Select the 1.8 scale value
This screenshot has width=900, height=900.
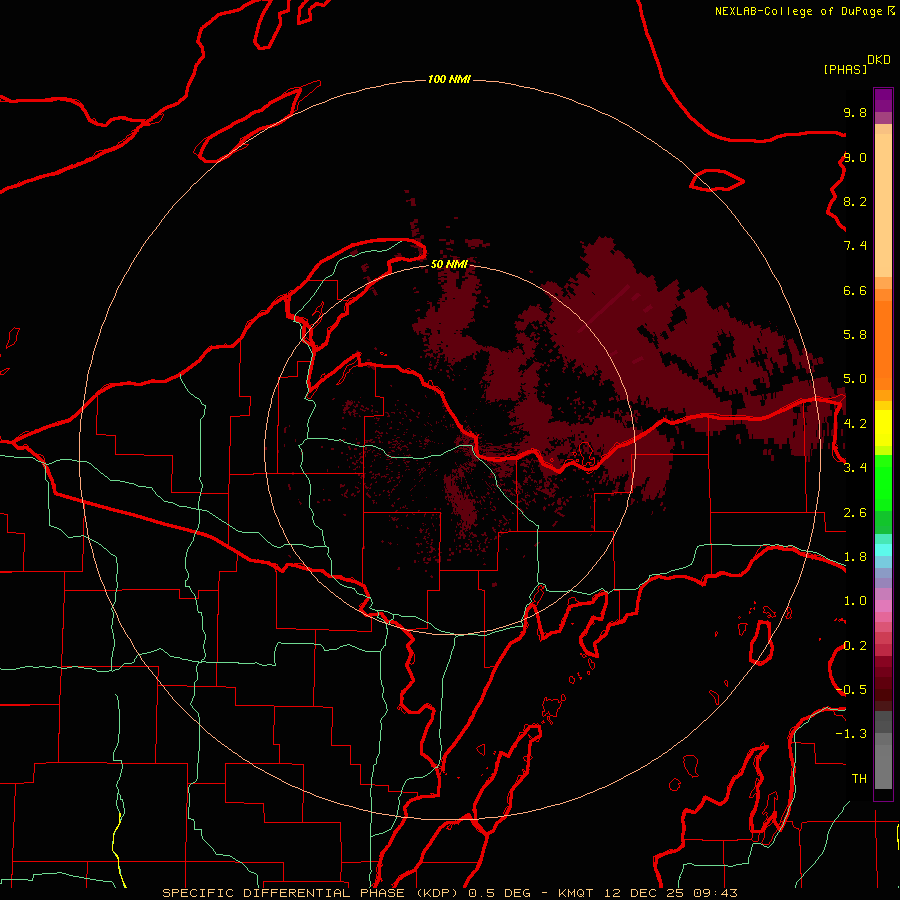tap(855, 557)
